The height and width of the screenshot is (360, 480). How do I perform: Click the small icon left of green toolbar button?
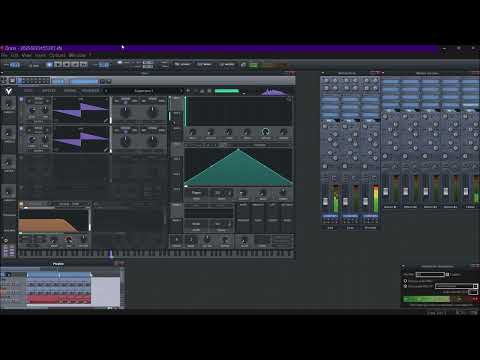pos(243,65)
